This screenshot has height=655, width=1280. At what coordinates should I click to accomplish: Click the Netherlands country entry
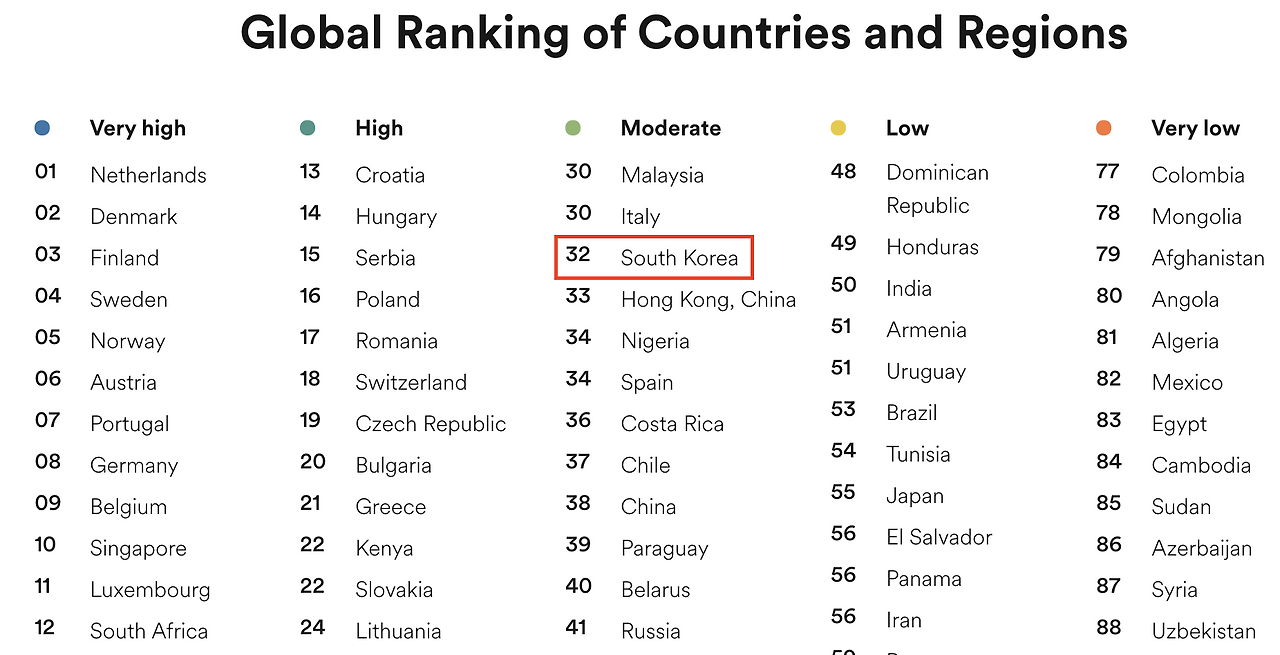point(148,175)
